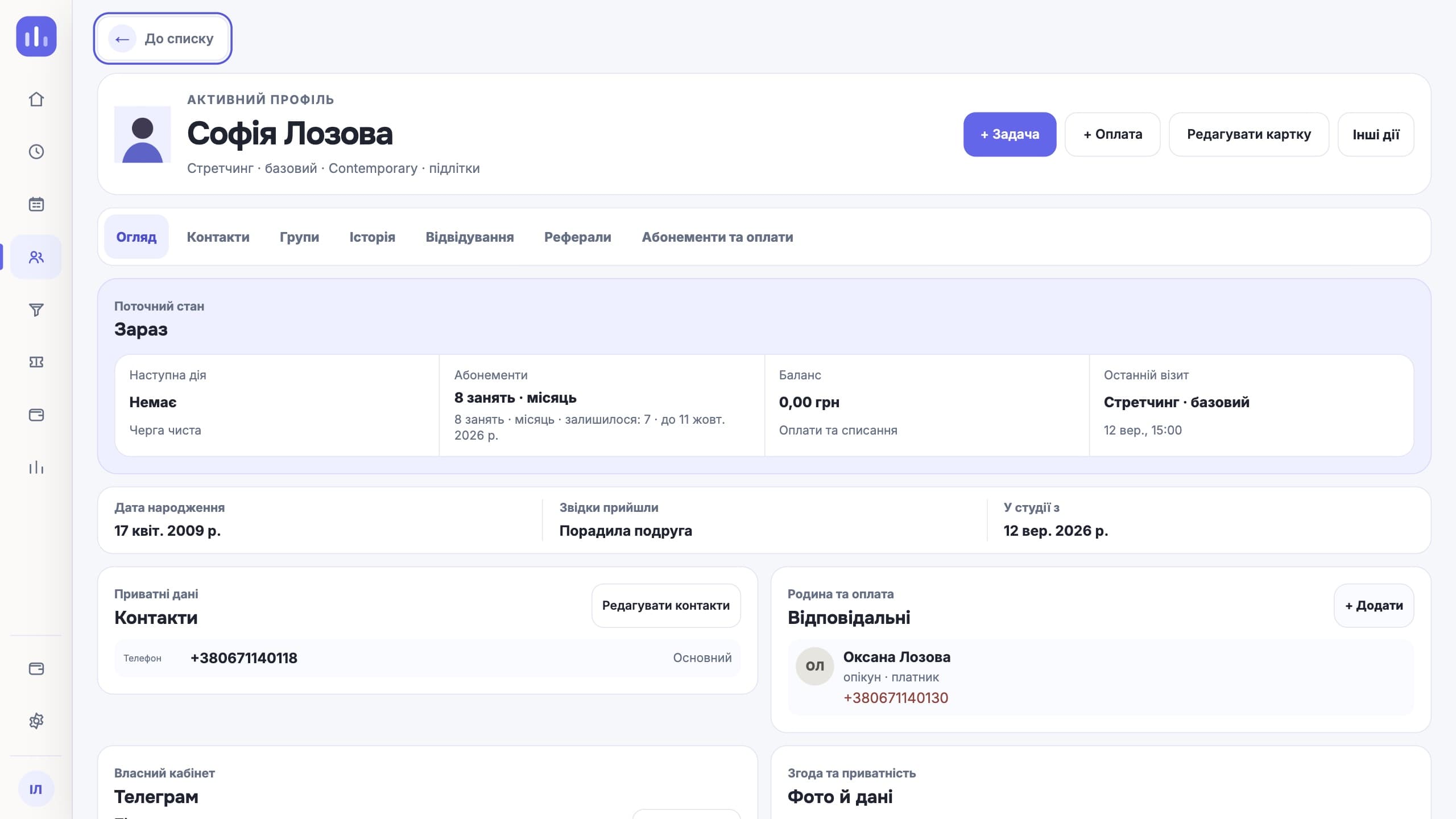Viewport: 1456px width, 819px height.
Task: Open the funnel filter icon in sidebar
Action: tap(36, 309)
